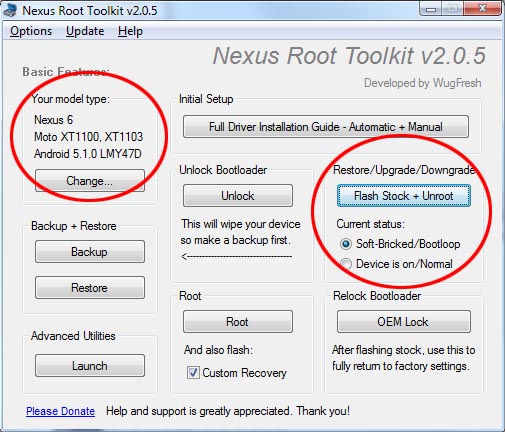
Task: Click 'This will wipe your device' text
Action: [241, 224]
